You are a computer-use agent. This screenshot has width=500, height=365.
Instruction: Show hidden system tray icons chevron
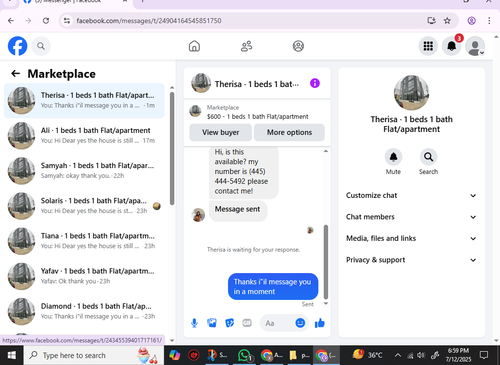pos(398,355)
